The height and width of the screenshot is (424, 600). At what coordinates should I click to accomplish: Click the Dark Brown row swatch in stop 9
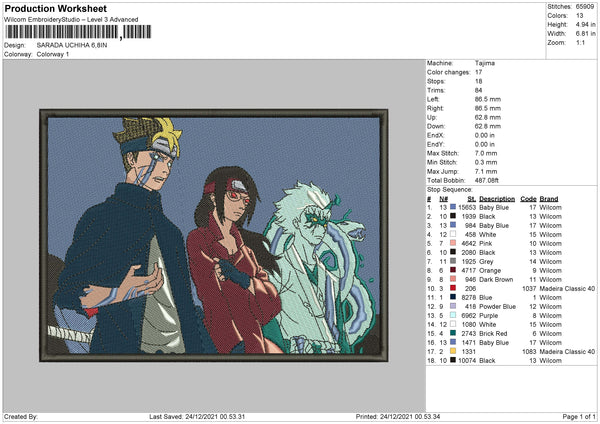click(x=453, y=279)
